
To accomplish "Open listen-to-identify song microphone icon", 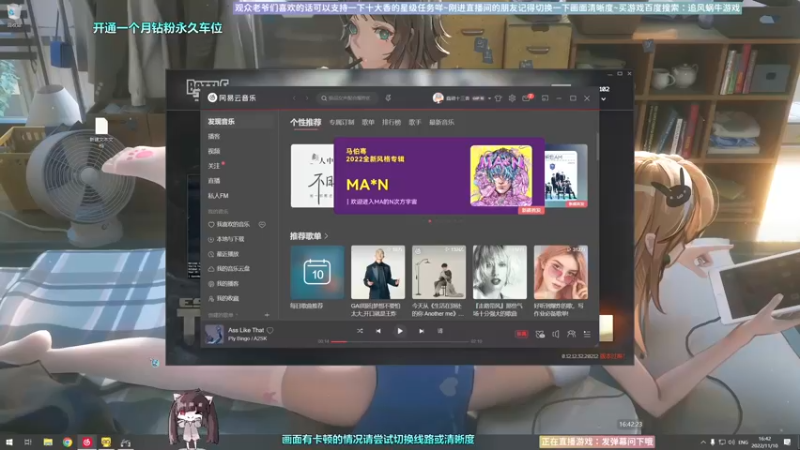I will pyautogui.click(x=388, y=98).
